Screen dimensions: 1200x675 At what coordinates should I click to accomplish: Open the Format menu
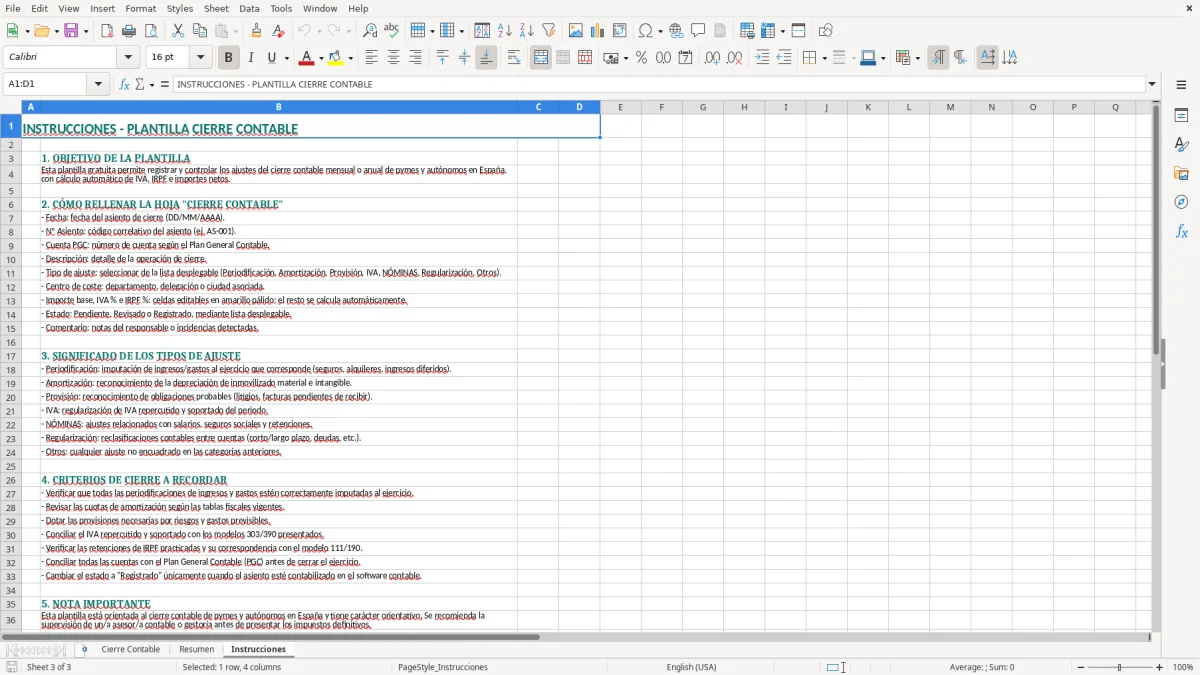tap(140, 8)
